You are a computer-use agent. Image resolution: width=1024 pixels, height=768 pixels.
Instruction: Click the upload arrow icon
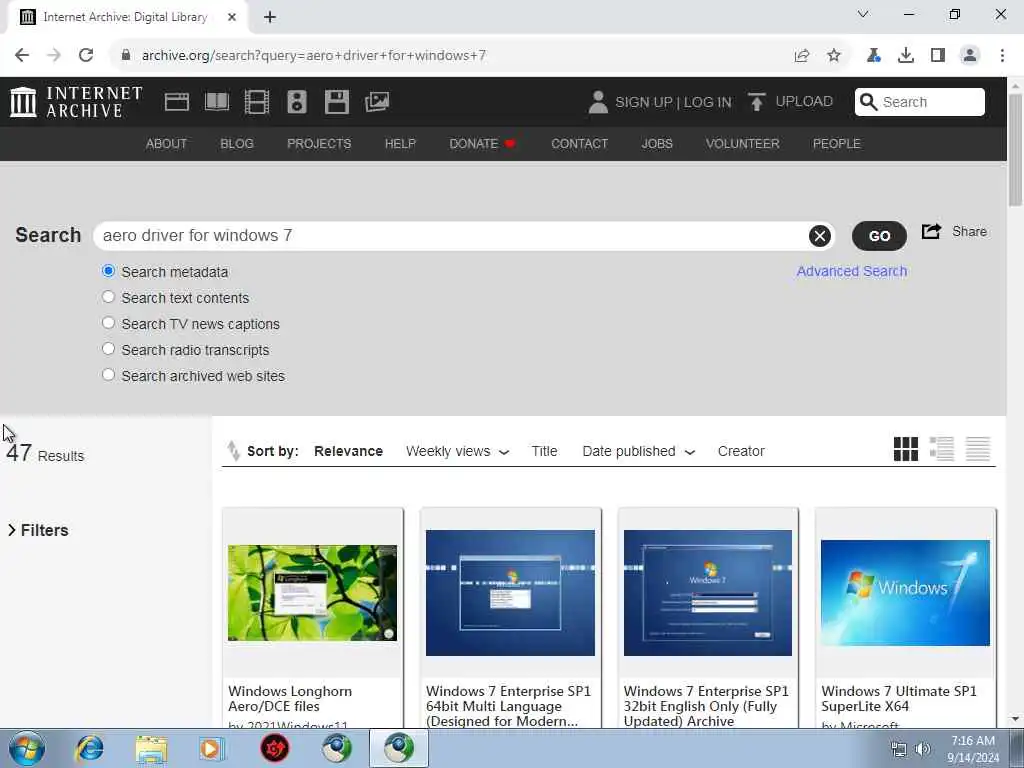[756, 102]
